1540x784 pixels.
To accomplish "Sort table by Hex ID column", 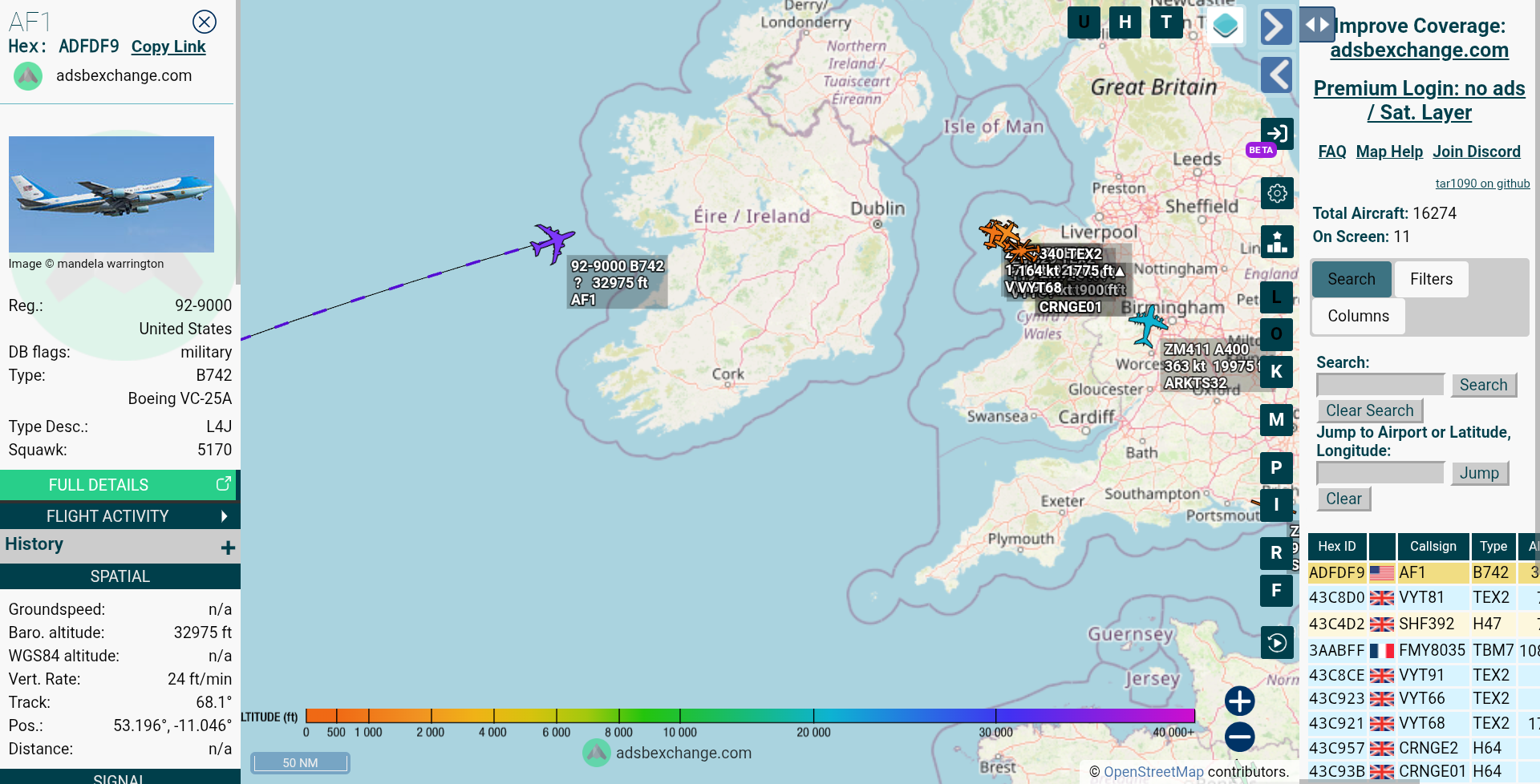I will 1336,546.
